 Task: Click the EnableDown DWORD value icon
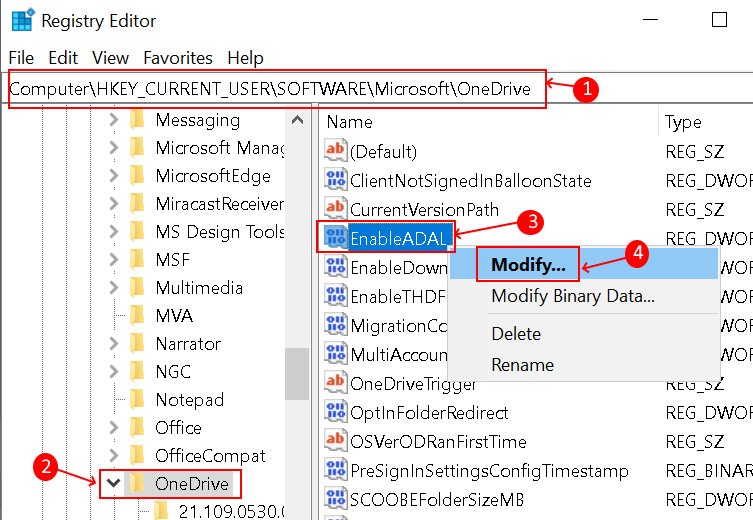[x=335, y=266]
